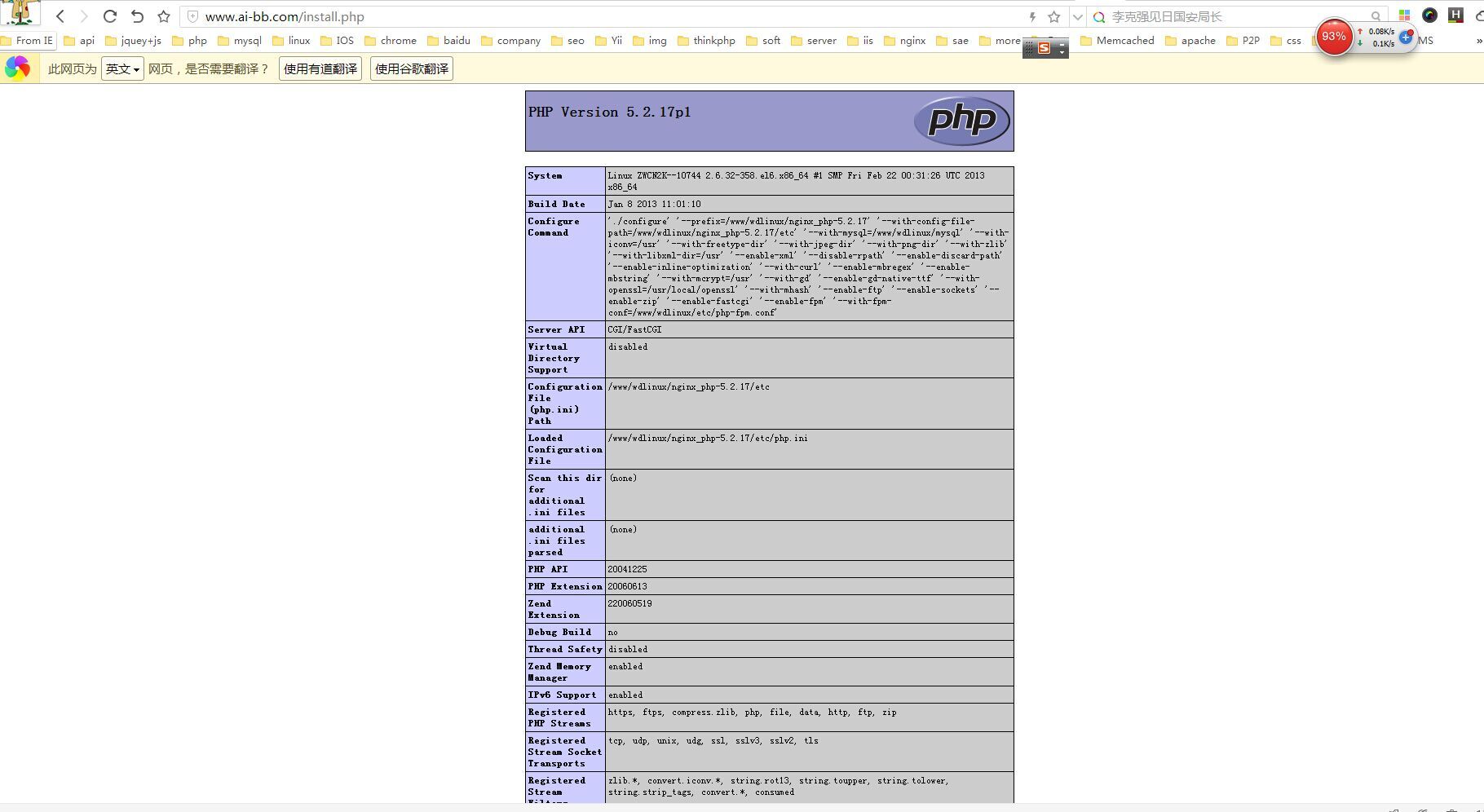Image resolution: width=1484 pixels, height=812 pixels.
Task: Open the linux bookmark folder
Action: [x=291, y=40]
